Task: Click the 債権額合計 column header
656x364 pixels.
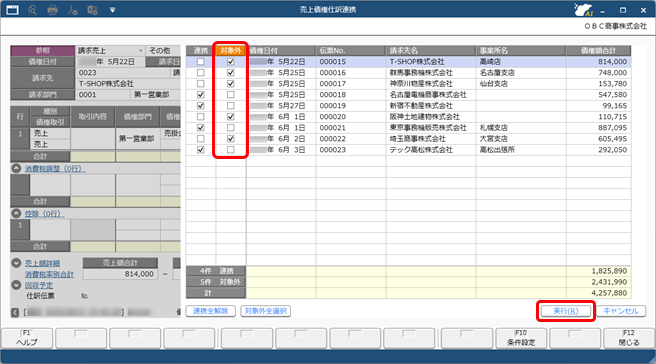Action: pos(598,51)
